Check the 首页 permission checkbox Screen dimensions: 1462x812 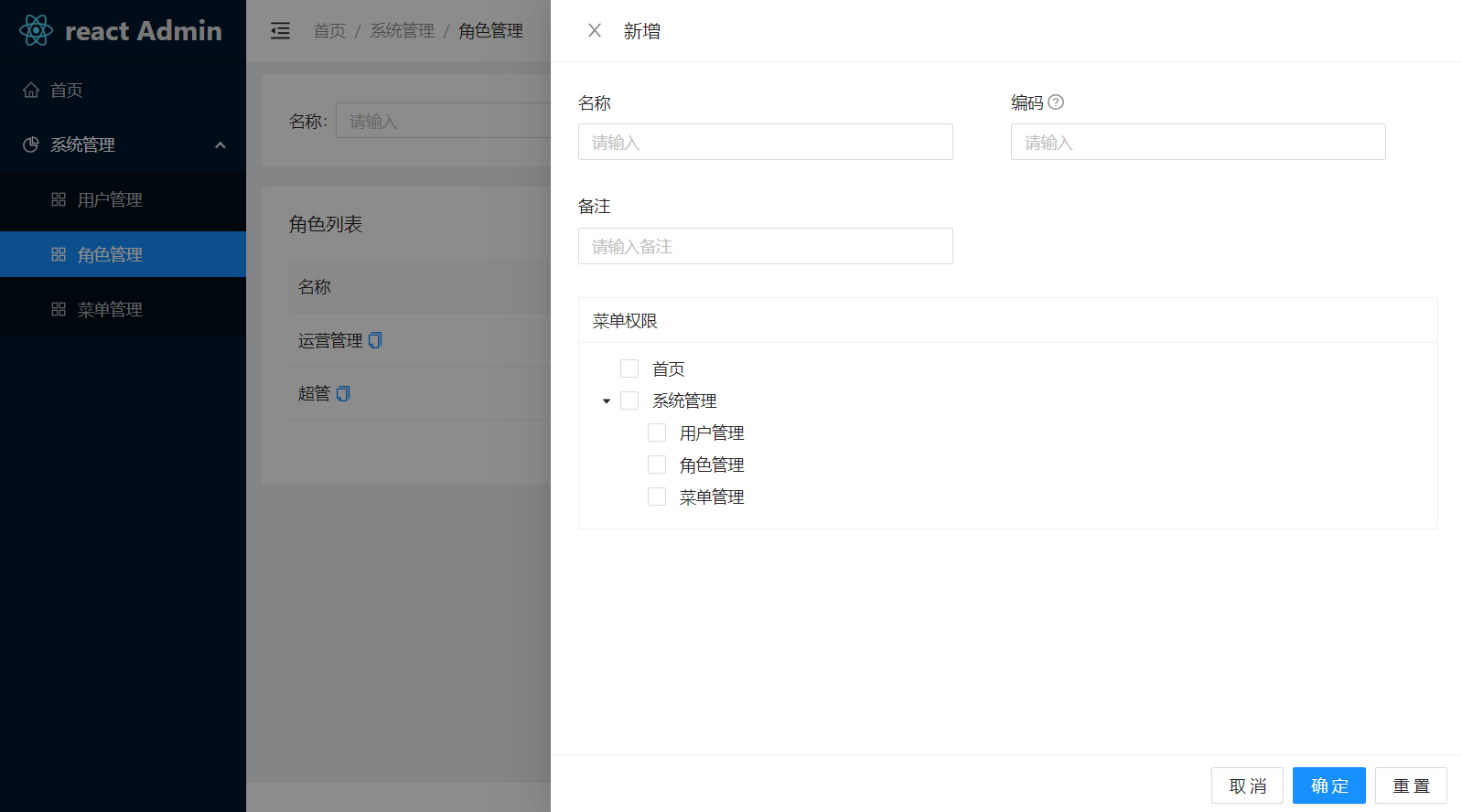(629, 369)
